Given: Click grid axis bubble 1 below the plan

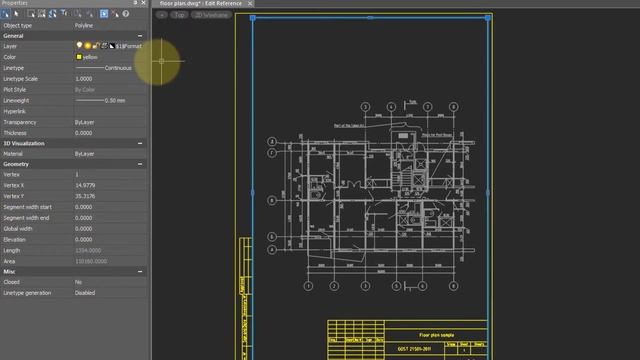Looking at the screenshot, I should click(x=308, y=286).
